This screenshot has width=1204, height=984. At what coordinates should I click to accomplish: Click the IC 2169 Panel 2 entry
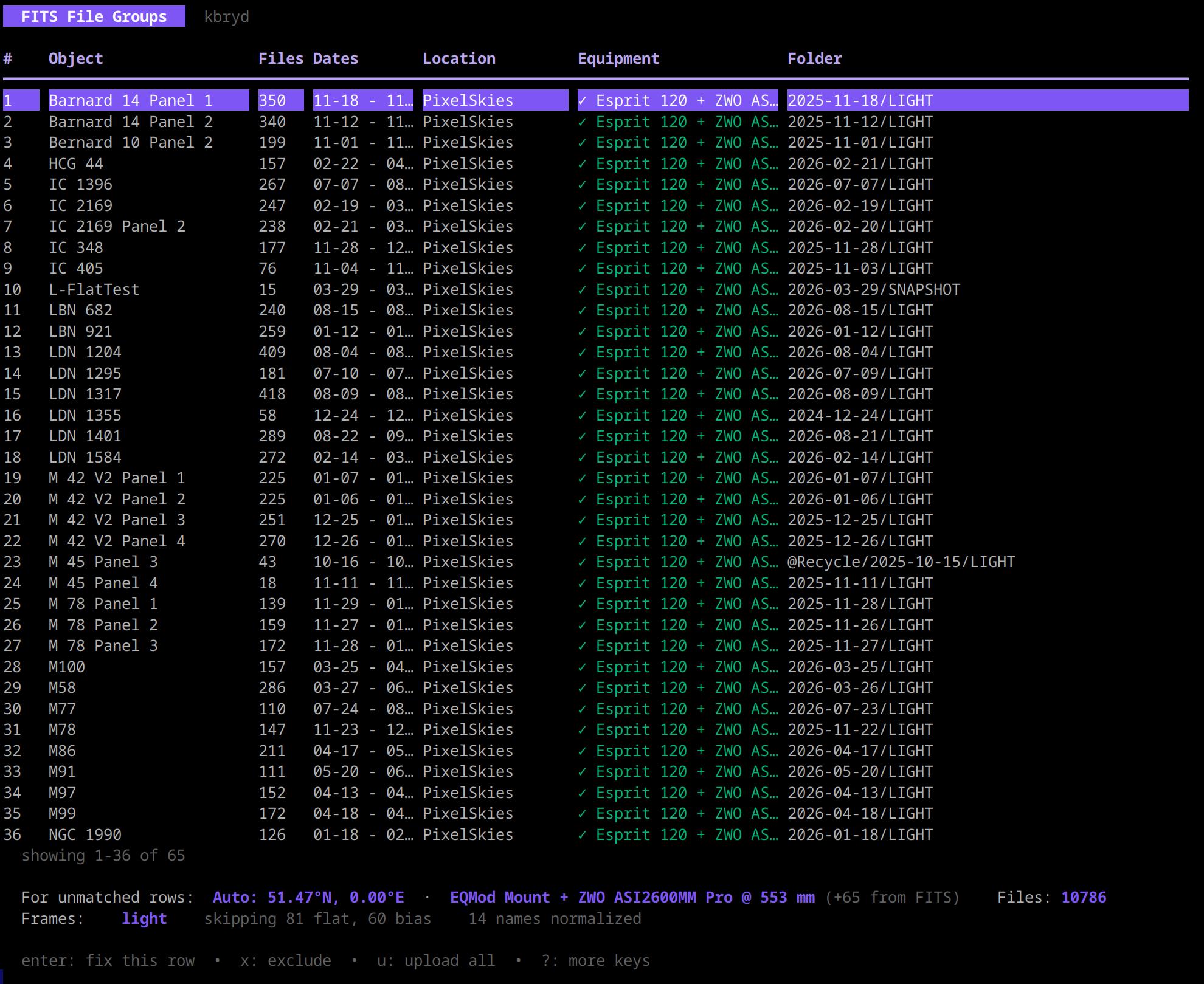(x=117, y=226)
